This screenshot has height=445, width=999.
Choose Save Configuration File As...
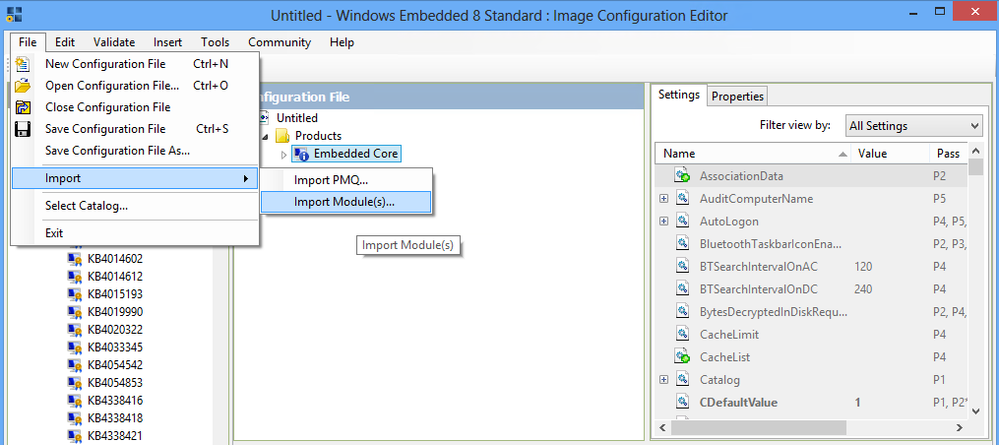pyautogui.click(x=135, y=150)
